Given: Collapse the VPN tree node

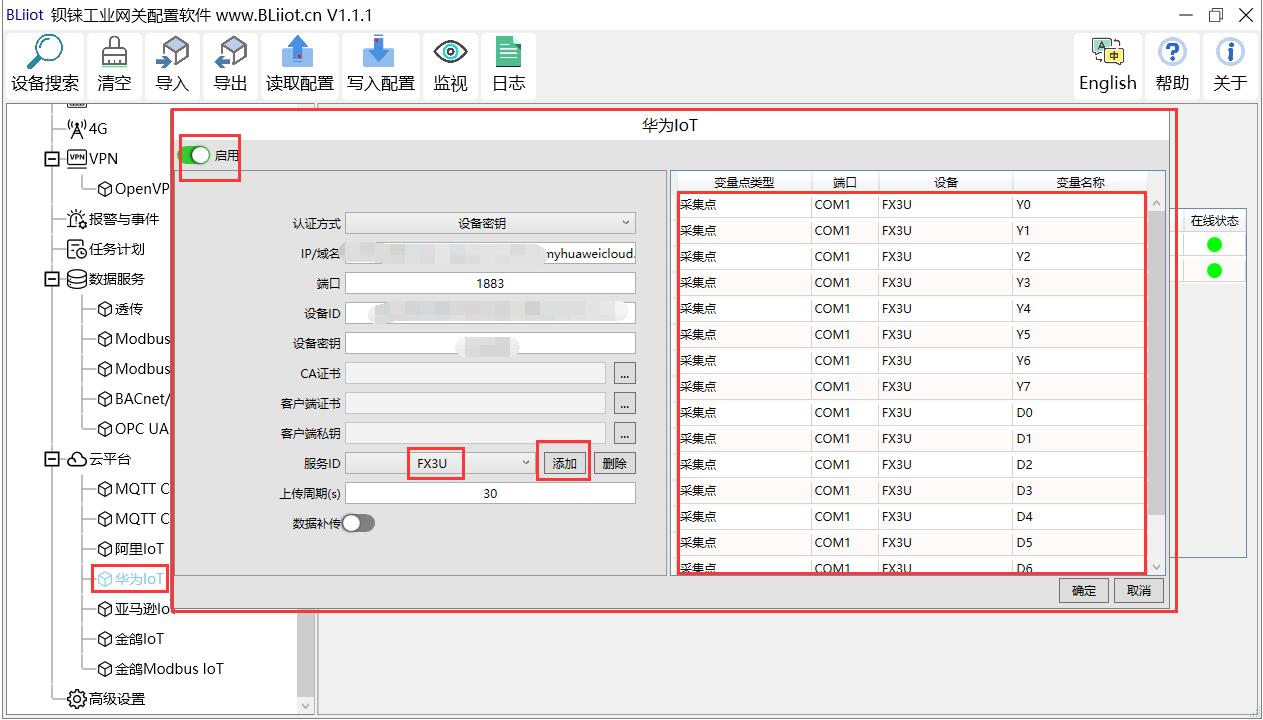Looking at the screenshot, I should click(x=52, y=158).
